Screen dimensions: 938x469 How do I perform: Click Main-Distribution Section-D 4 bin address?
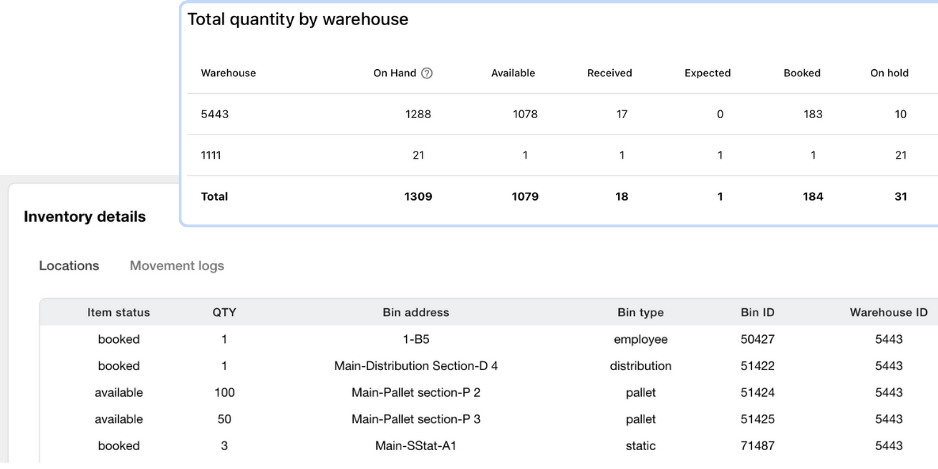tap(416, 366)
